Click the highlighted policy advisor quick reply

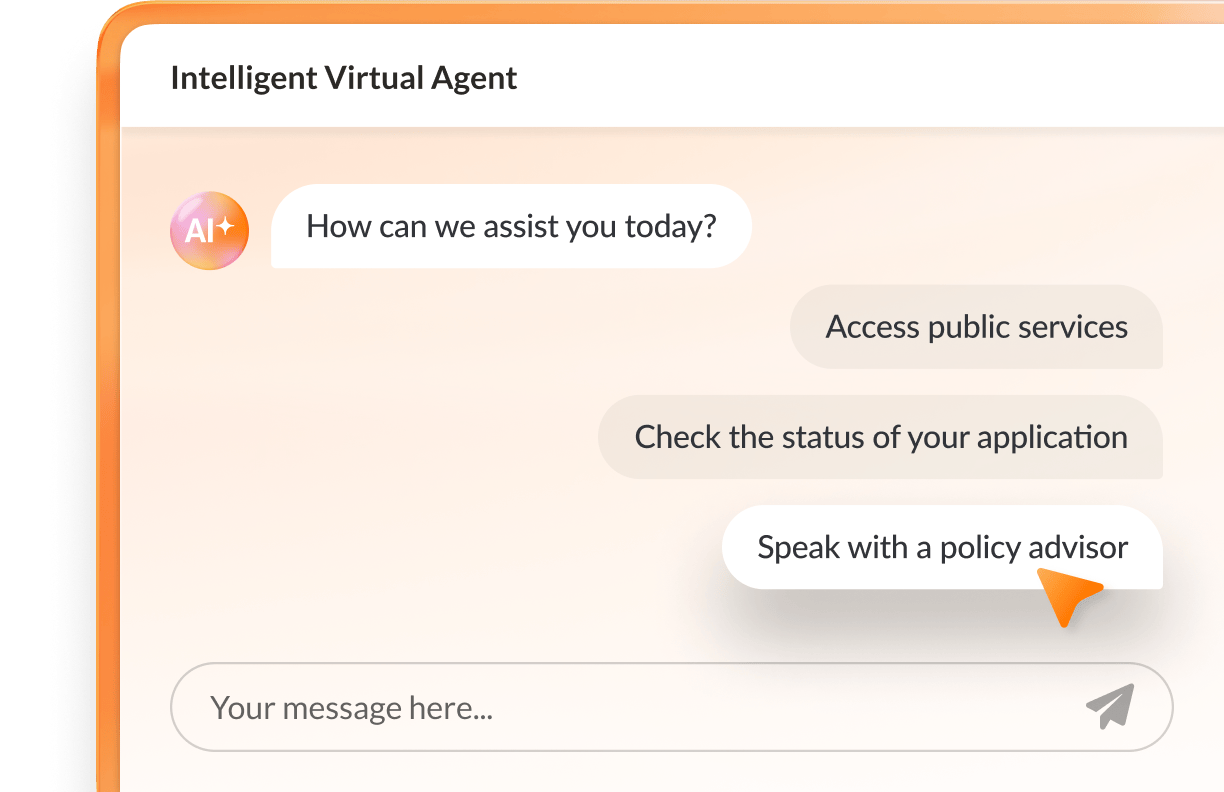(x=942, y=547)
